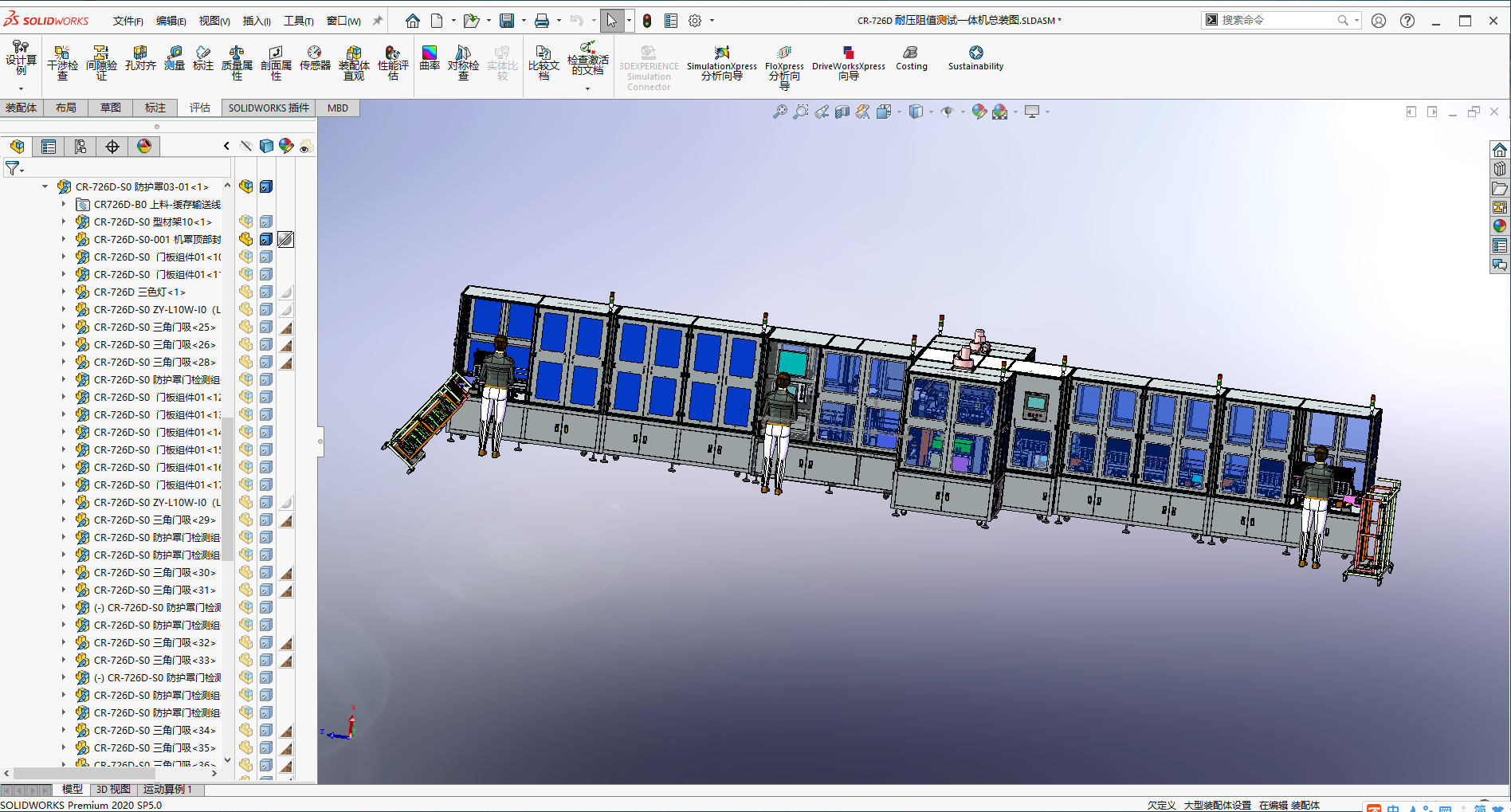This screenshot has width=1511, height=812.
Task: Expand CR726D-B0 上料-缓存输送线 tree node
Action: click(64, 204)
